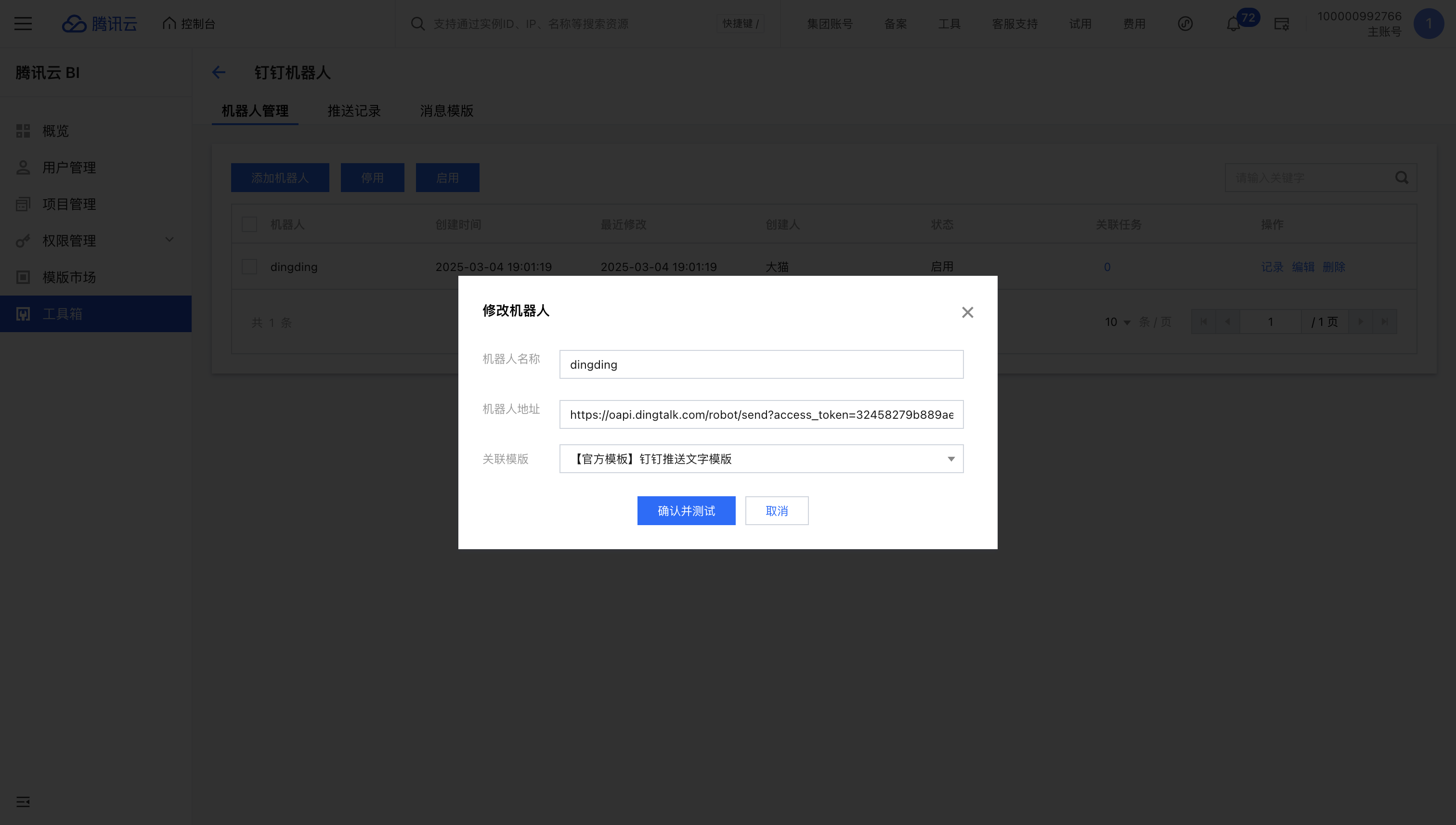
Task: Expand the 关联模版 dropdown
Action: (x=761, y=459)
